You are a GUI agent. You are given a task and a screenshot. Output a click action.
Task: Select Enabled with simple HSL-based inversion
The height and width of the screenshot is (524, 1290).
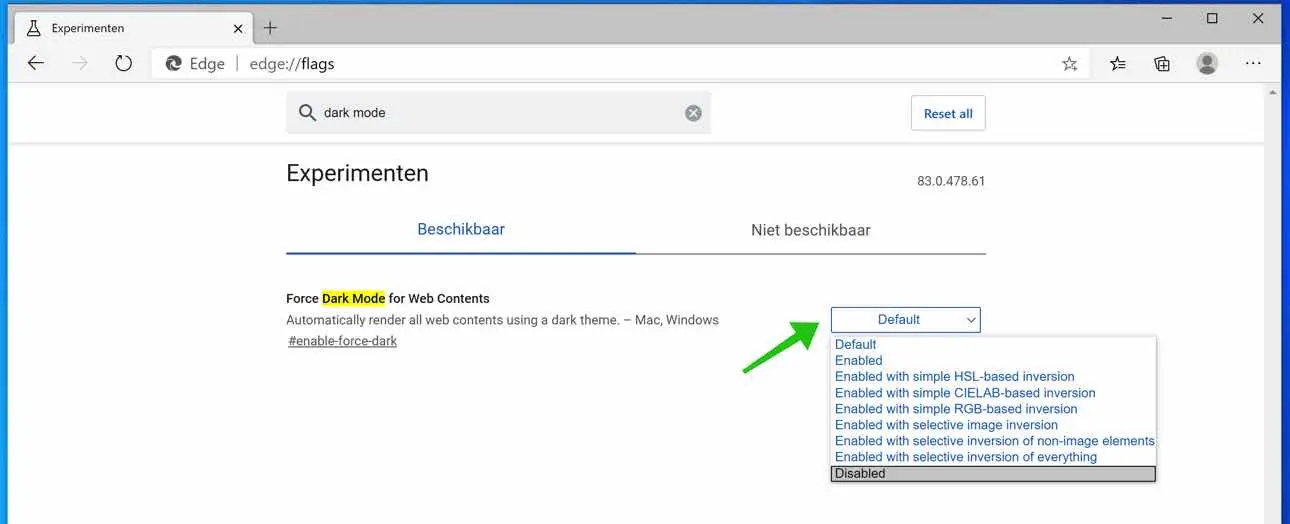pyautogui.click(x=993, y=377)
